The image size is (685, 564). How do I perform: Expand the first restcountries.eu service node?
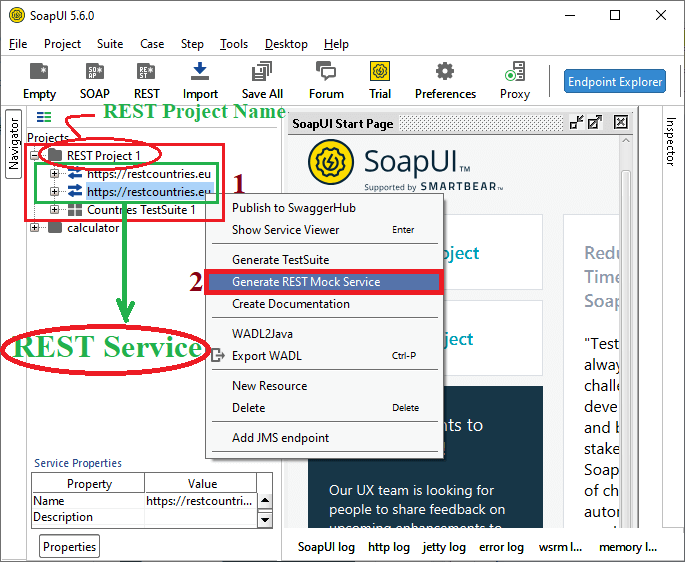pyautogui.click(x=54, y=174)
